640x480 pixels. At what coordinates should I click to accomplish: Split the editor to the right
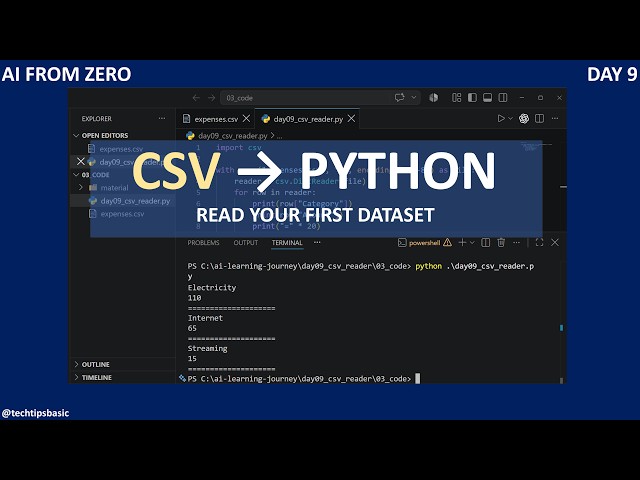point(540,118)
